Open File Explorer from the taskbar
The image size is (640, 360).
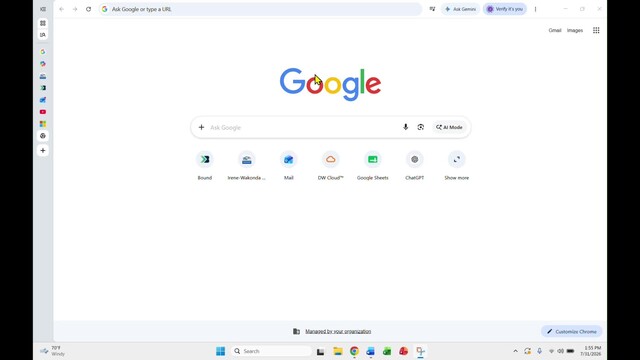338,351
